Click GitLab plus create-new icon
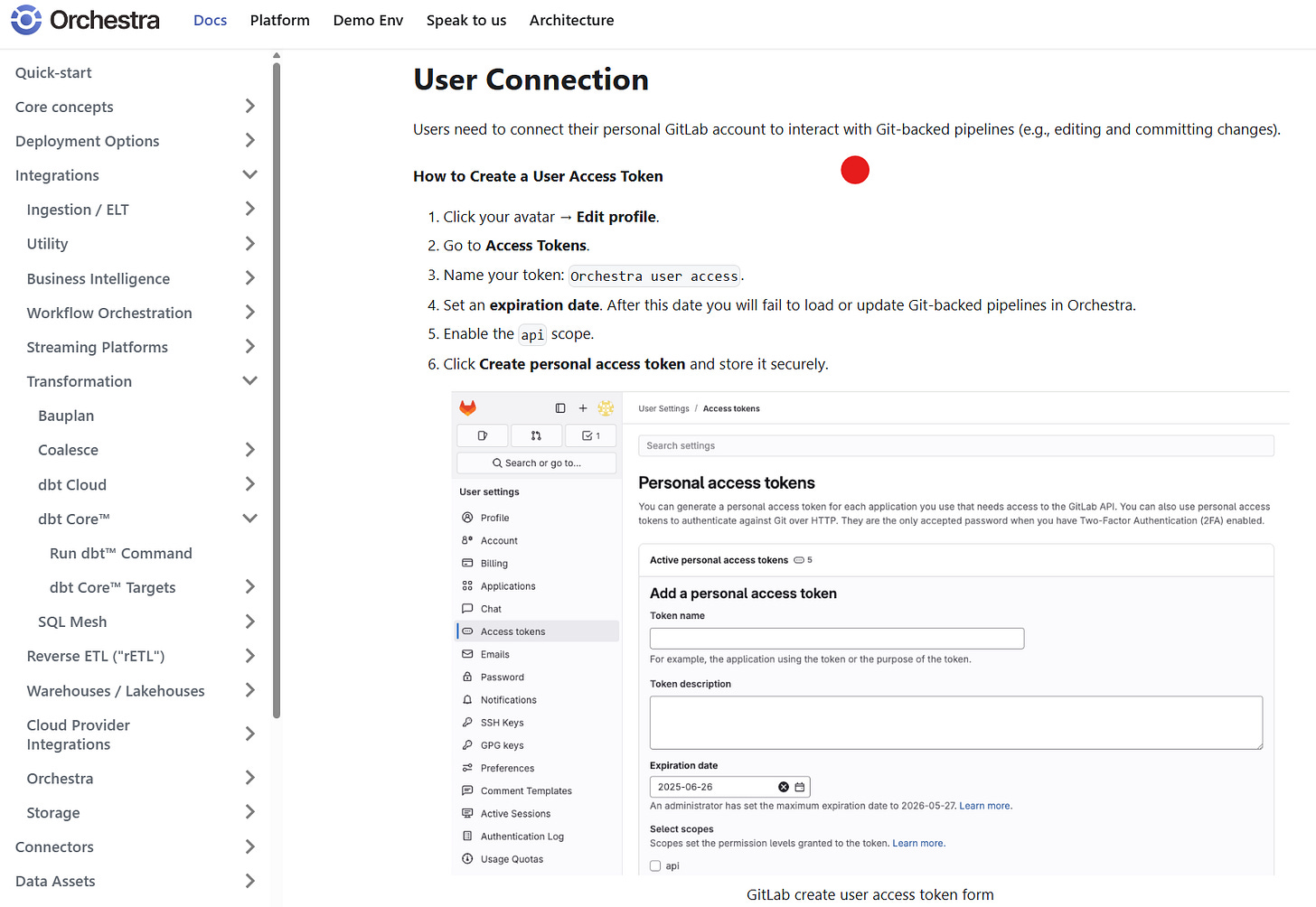This screenshot has width=1316, height=907. (x=583, y=408)
